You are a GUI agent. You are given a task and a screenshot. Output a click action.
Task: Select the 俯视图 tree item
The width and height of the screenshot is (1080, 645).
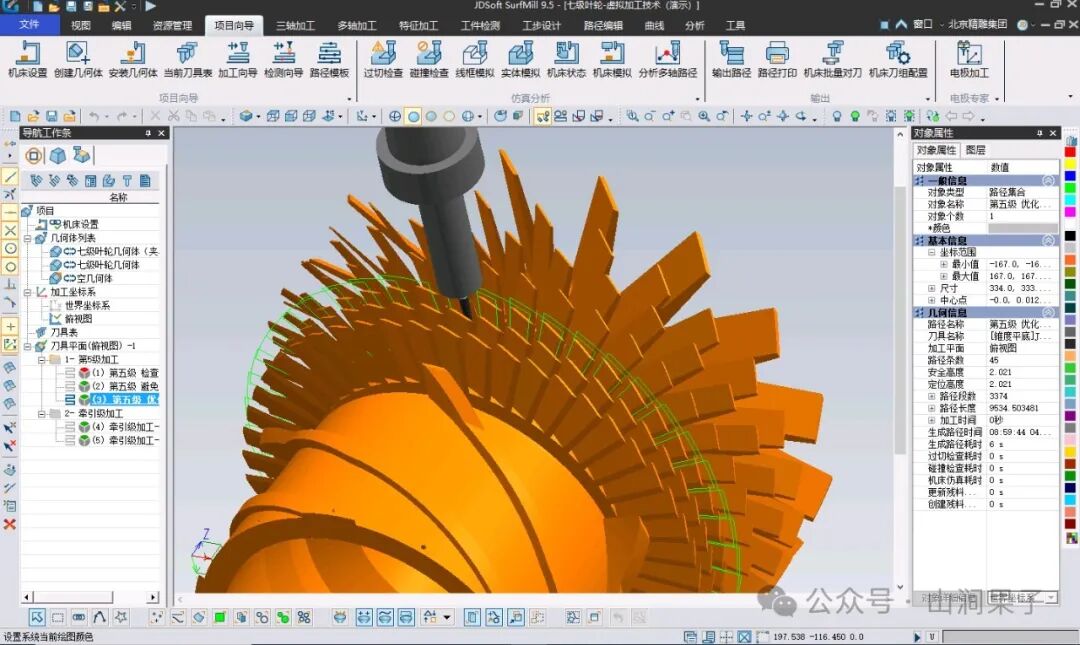pos(77,319)
